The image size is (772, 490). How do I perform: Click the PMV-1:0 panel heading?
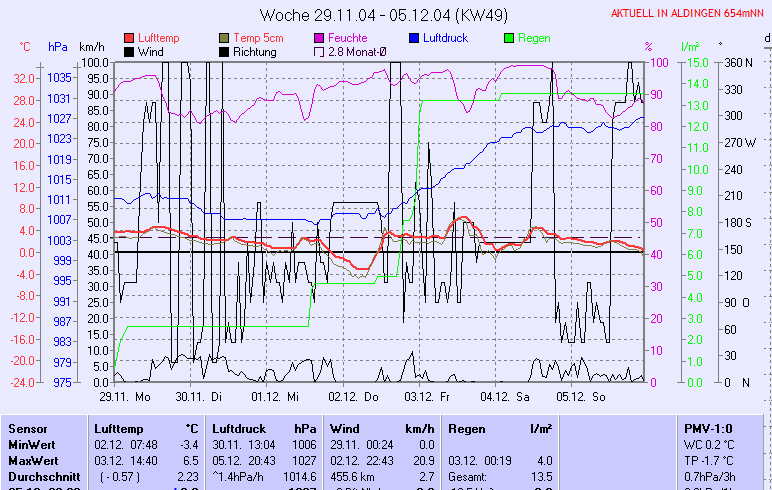[x=706, y=428]
